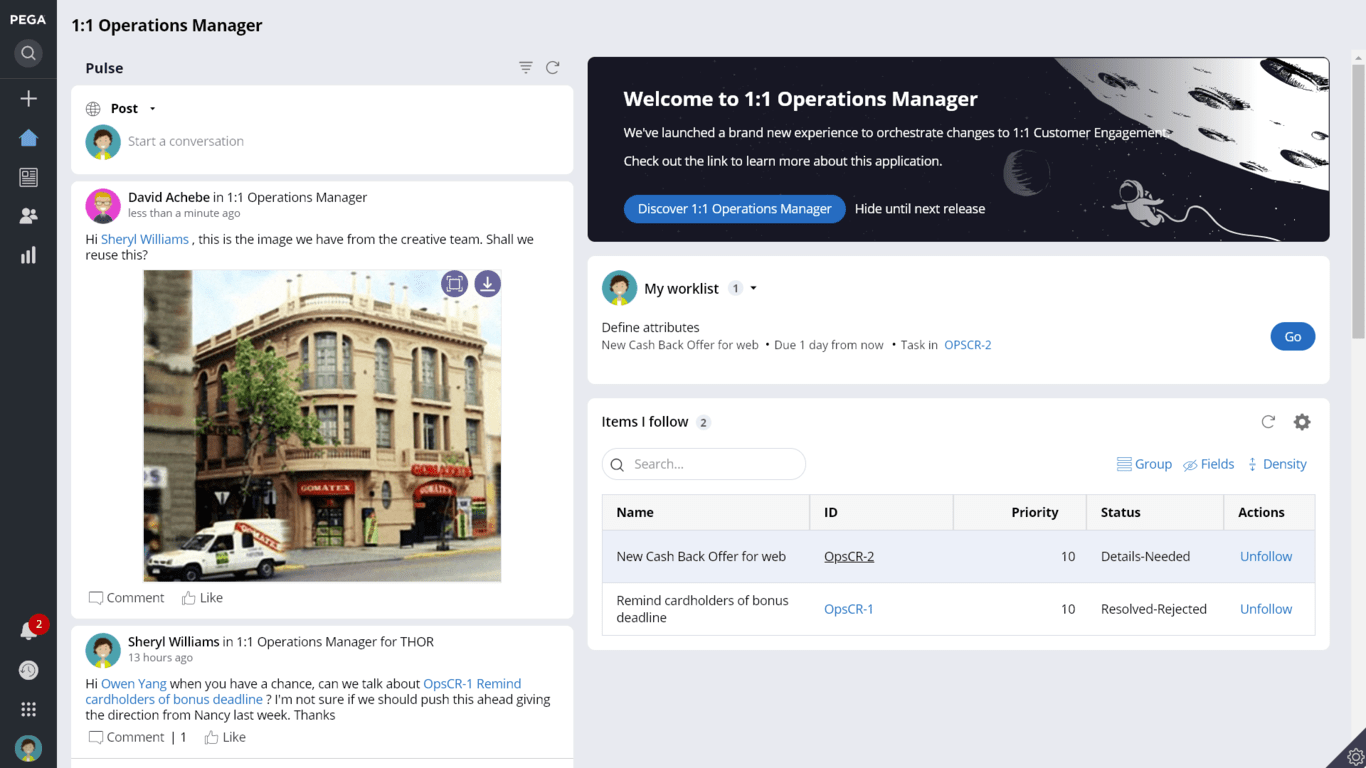Filter the Pulse feed
The image size is (1366, 768).
[524, 67]
